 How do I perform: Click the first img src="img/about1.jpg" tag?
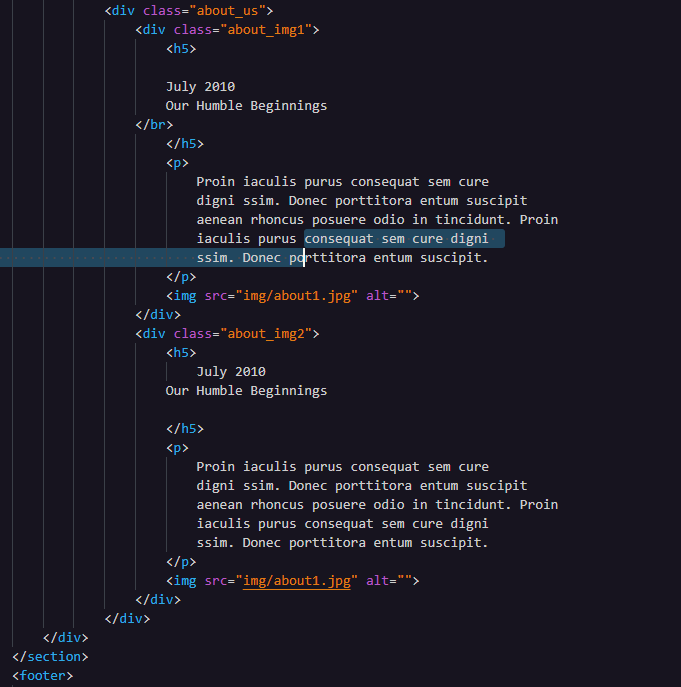292,296
